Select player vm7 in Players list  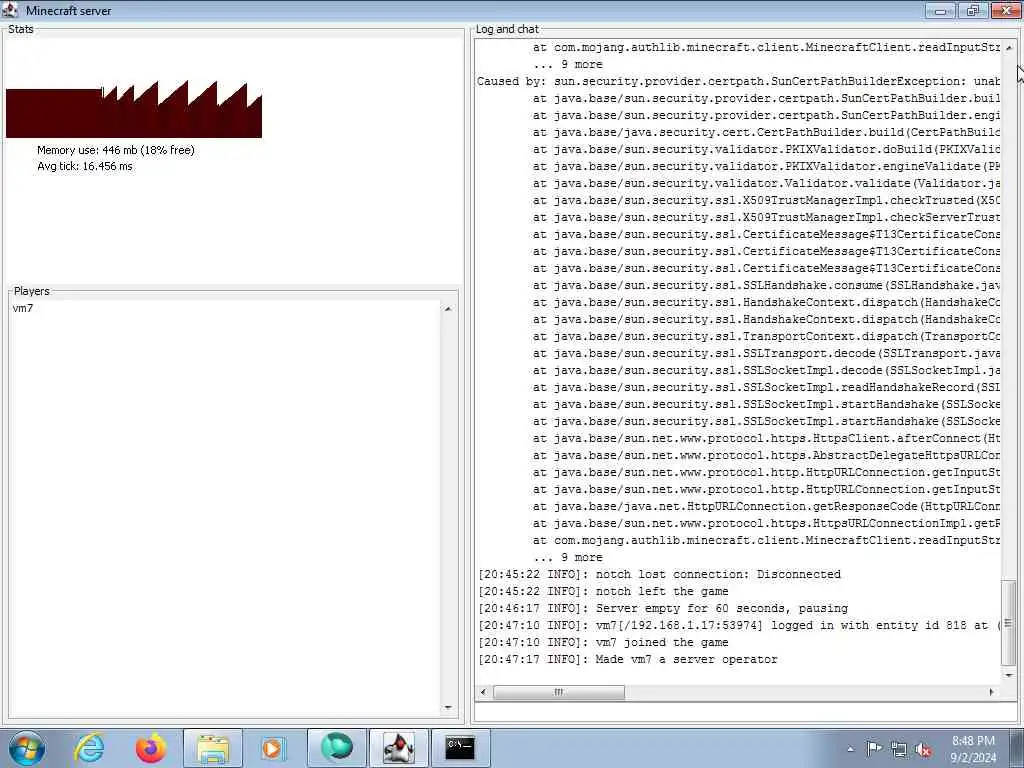pyautogui.click(x=23, y=308)
